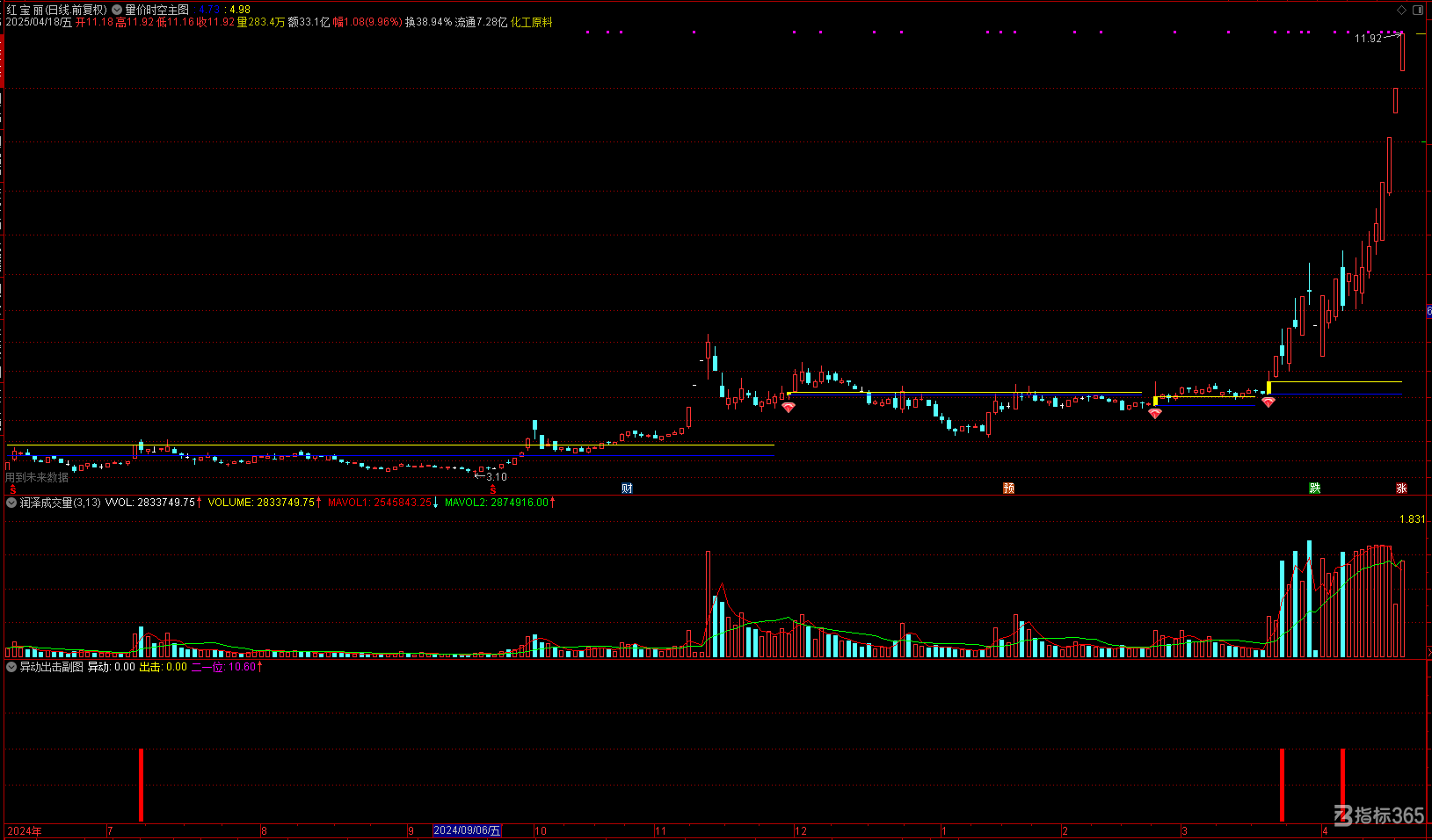This screenshot has height=840, width=1432.
Task: Click month 11 on the time axis
Action: pyautogui.click(x=660, y=831)
